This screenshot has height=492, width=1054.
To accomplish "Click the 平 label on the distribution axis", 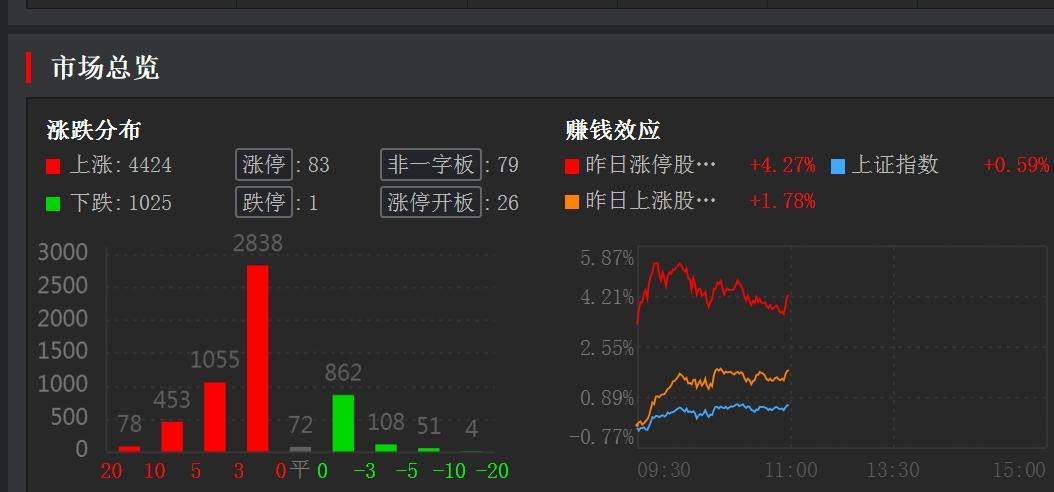I will (300, 470).
